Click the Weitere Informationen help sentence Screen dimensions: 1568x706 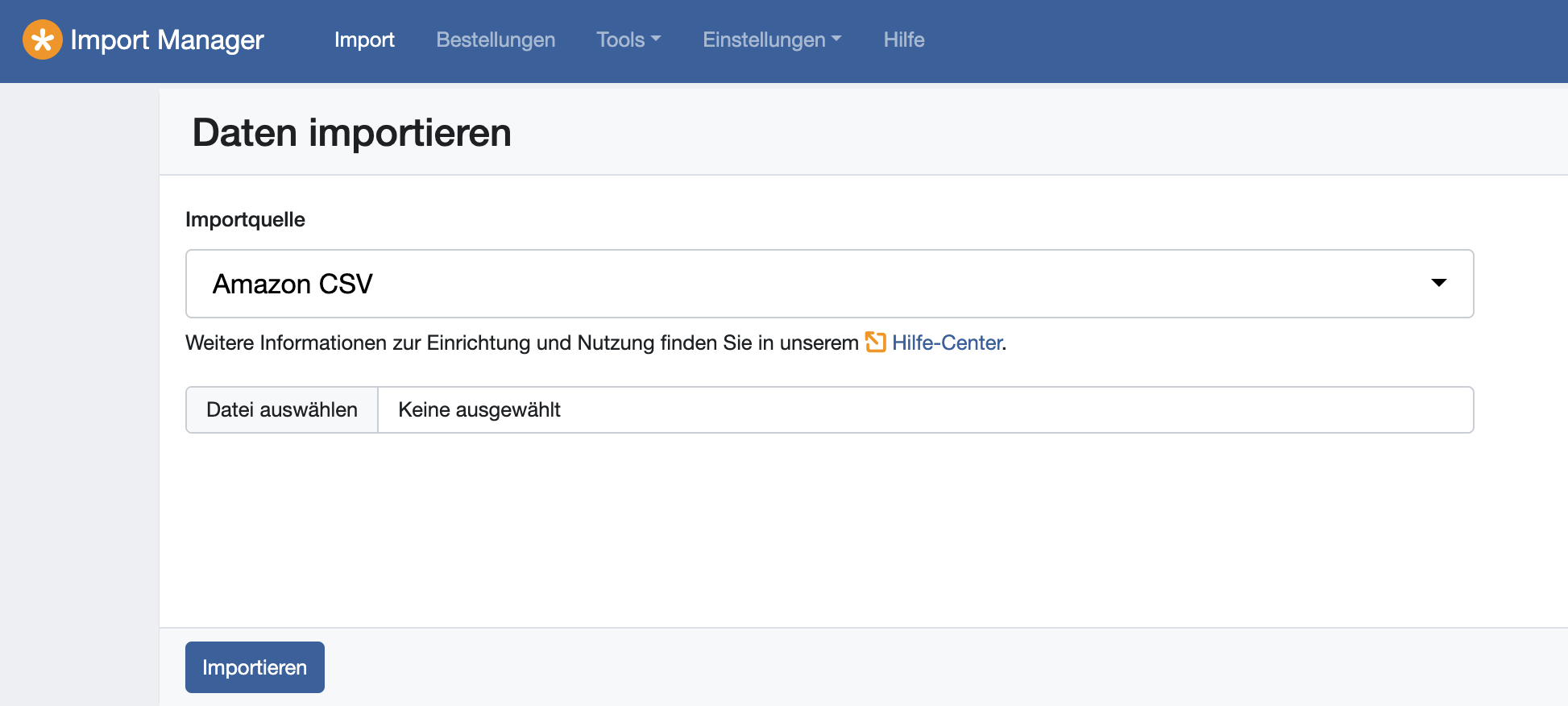point(596,343)
